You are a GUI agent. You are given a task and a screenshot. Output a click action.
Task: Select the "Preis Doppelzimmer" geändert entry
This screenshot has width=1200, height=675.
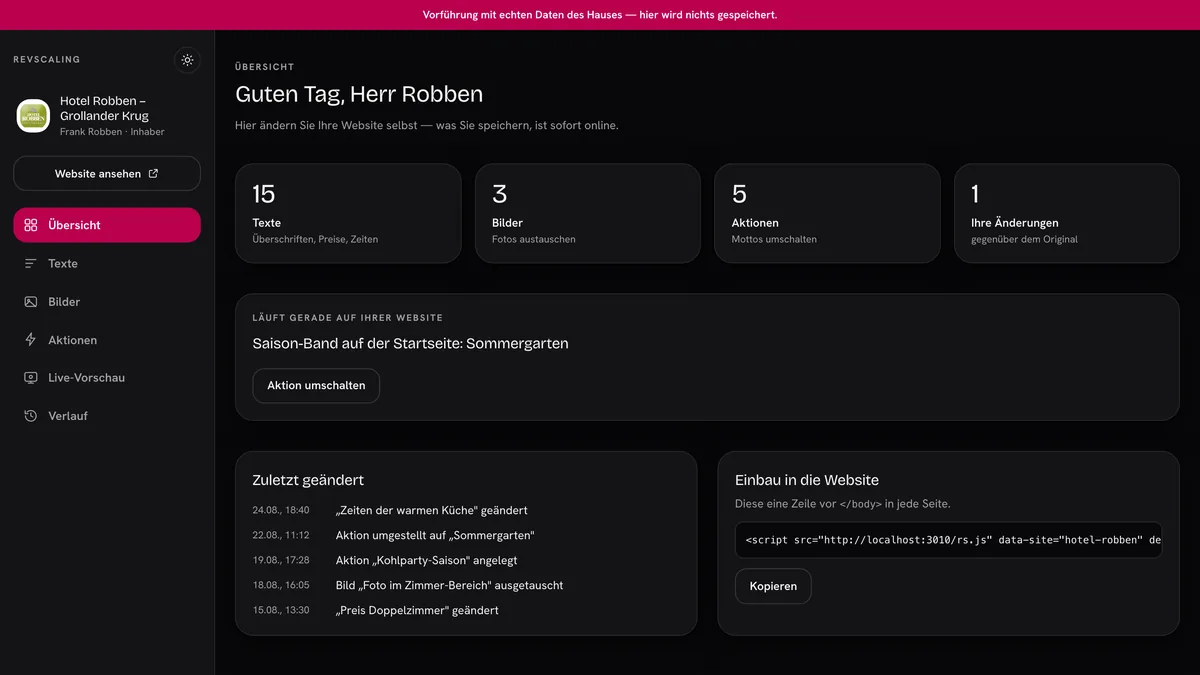pos(417,610)
